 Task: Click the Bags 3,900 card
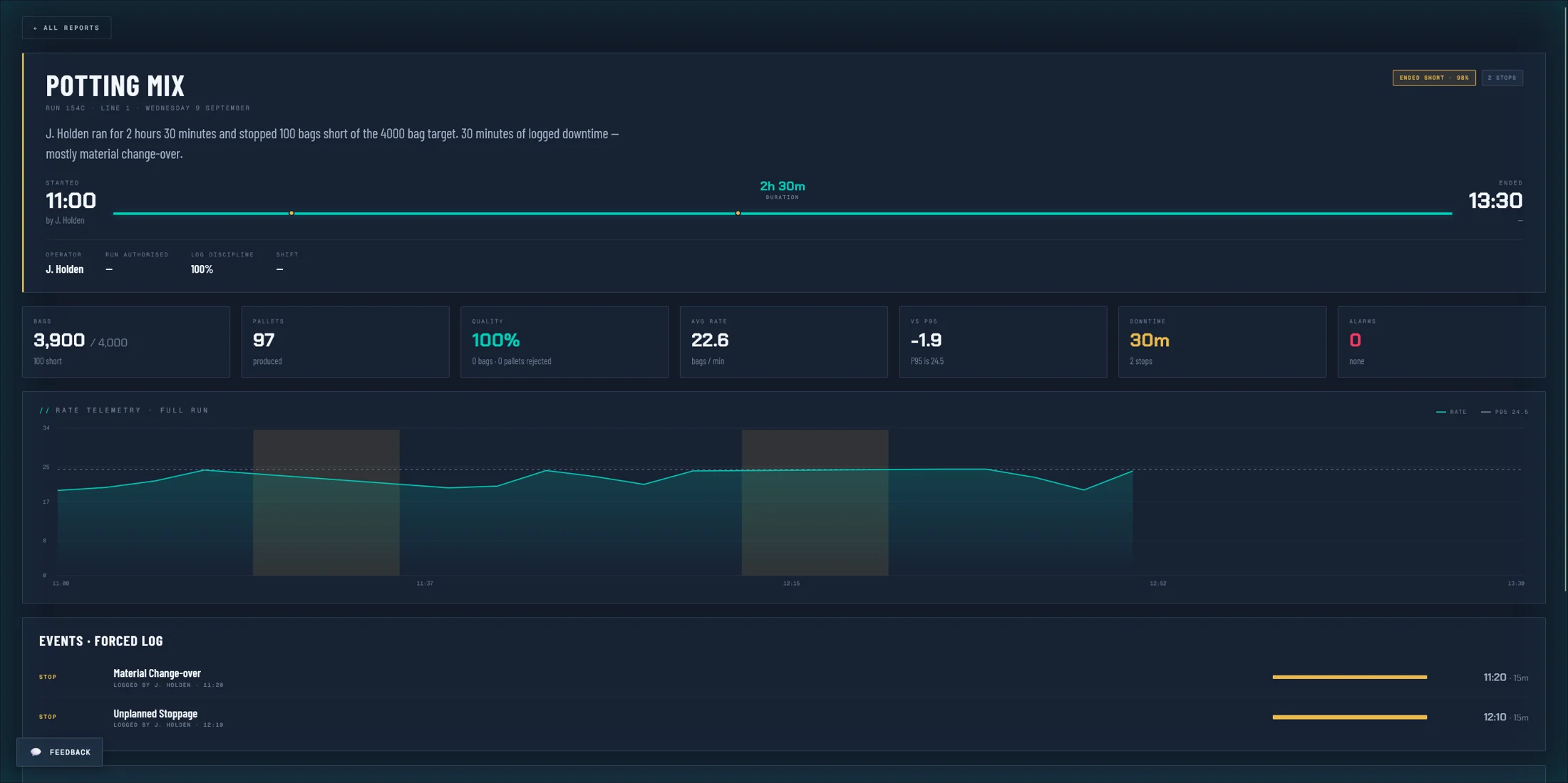click(x=126, y=342)
